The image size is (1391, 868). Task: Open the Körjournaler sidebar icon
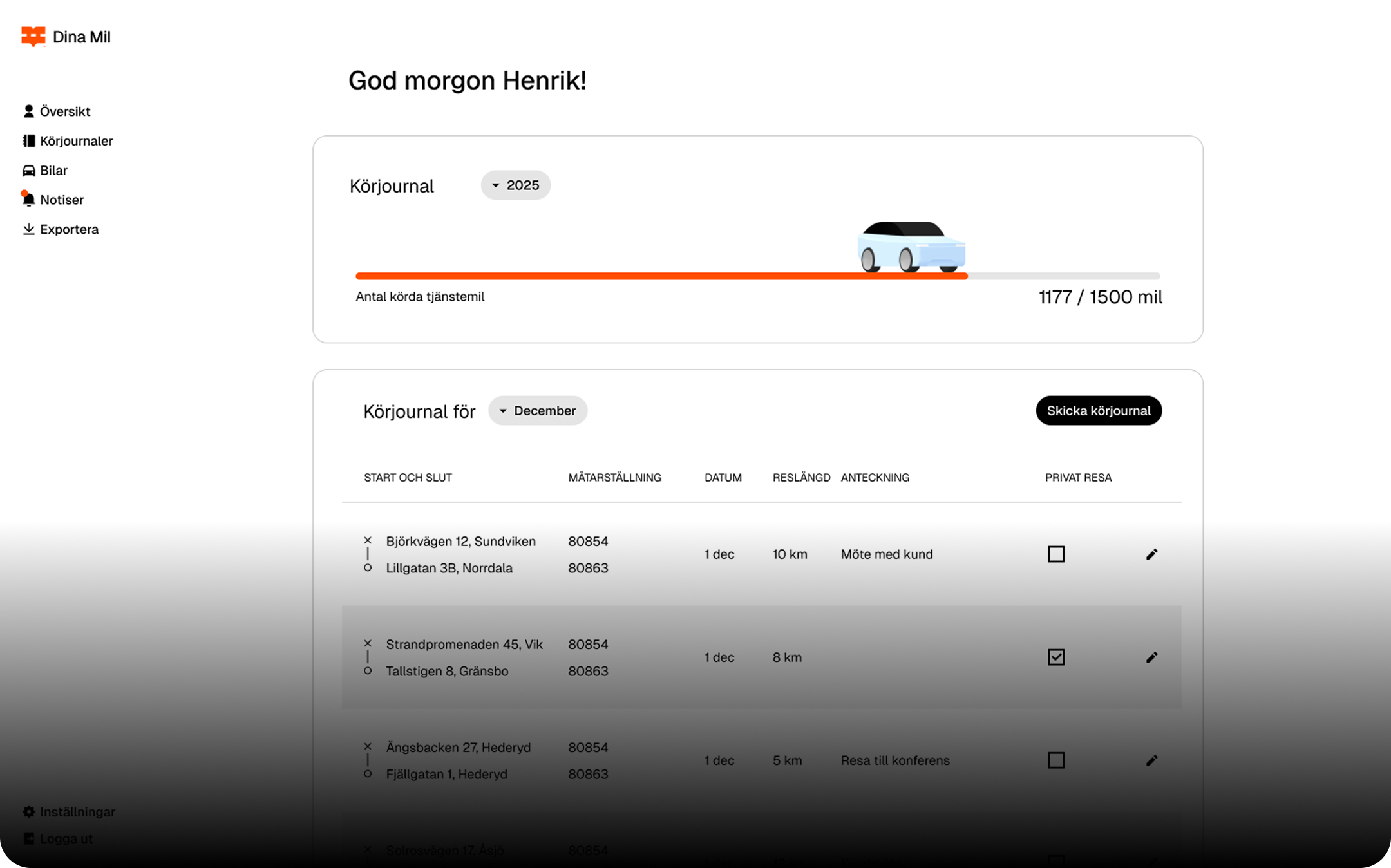[x=30, y=140]
